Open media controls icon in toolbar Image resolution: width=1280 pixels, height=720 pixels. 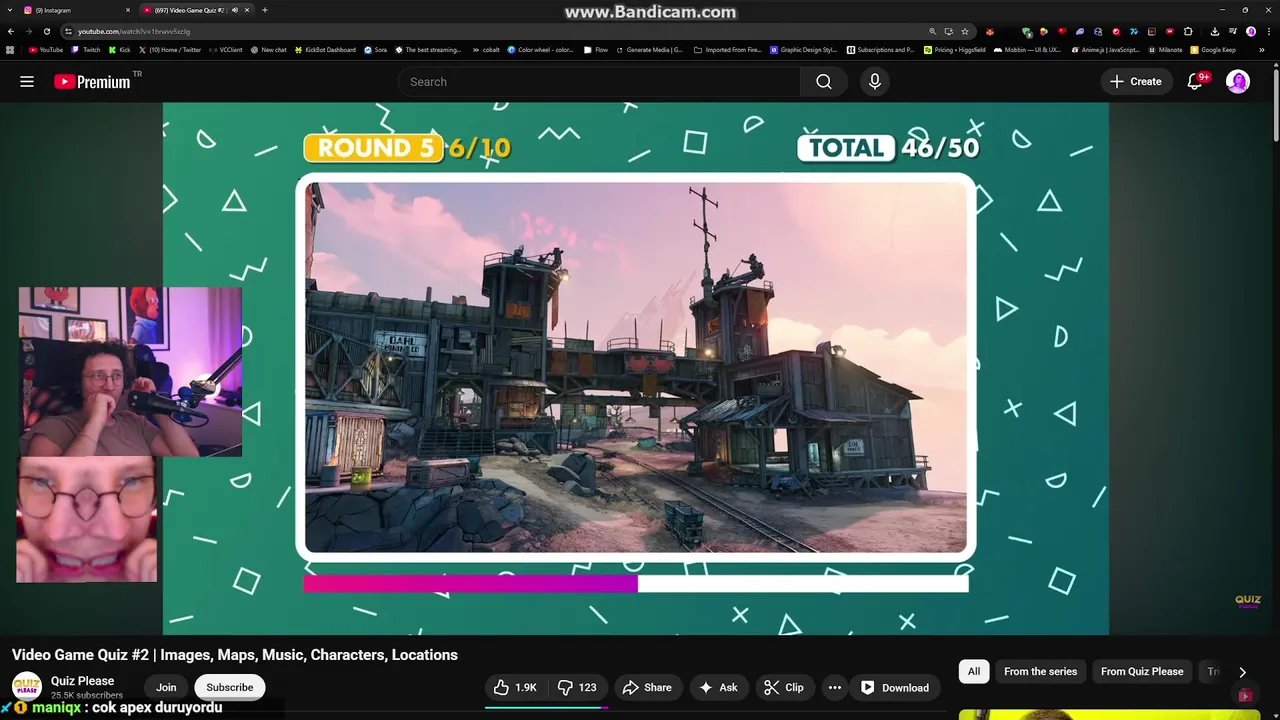click(1233, 31)
